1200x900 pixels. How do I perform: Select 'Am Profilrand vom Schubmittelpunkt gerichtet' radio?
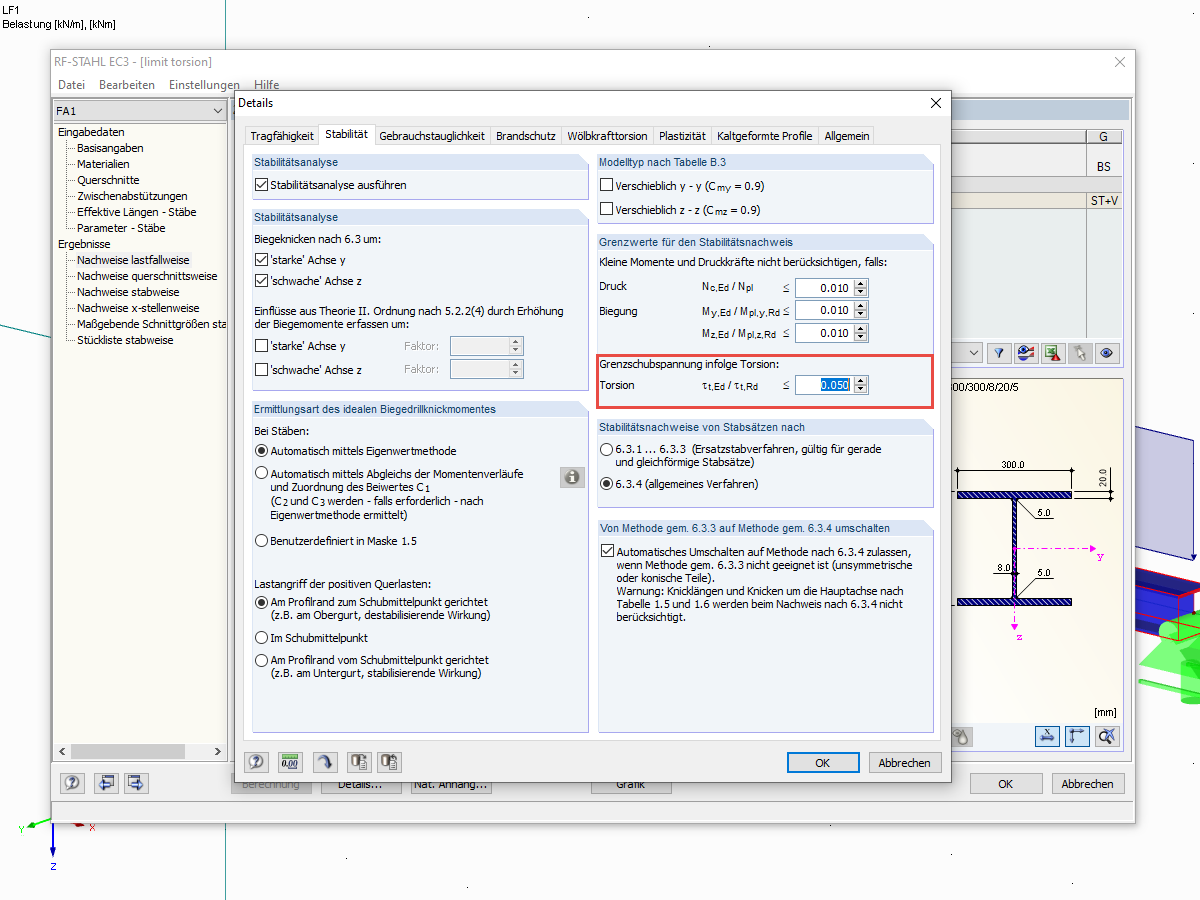pyautogui.click(x=262, y=660)
